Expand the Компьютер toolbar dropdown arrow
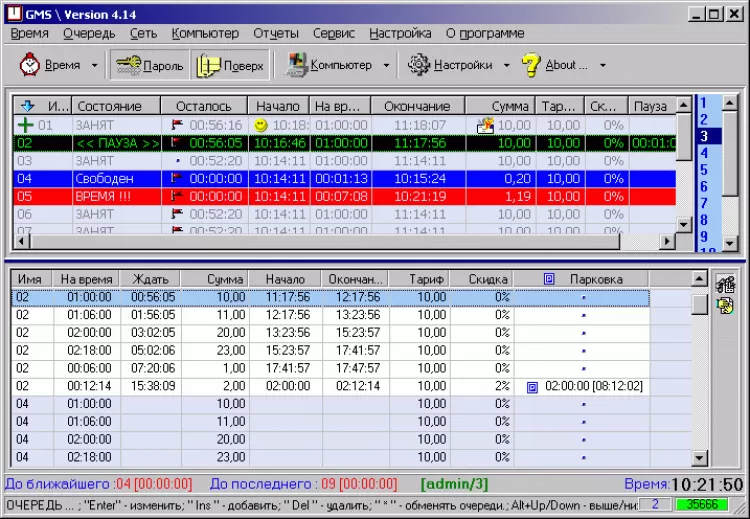The width and height of the screenshot is (750, 519). click(x=385, y=66)
